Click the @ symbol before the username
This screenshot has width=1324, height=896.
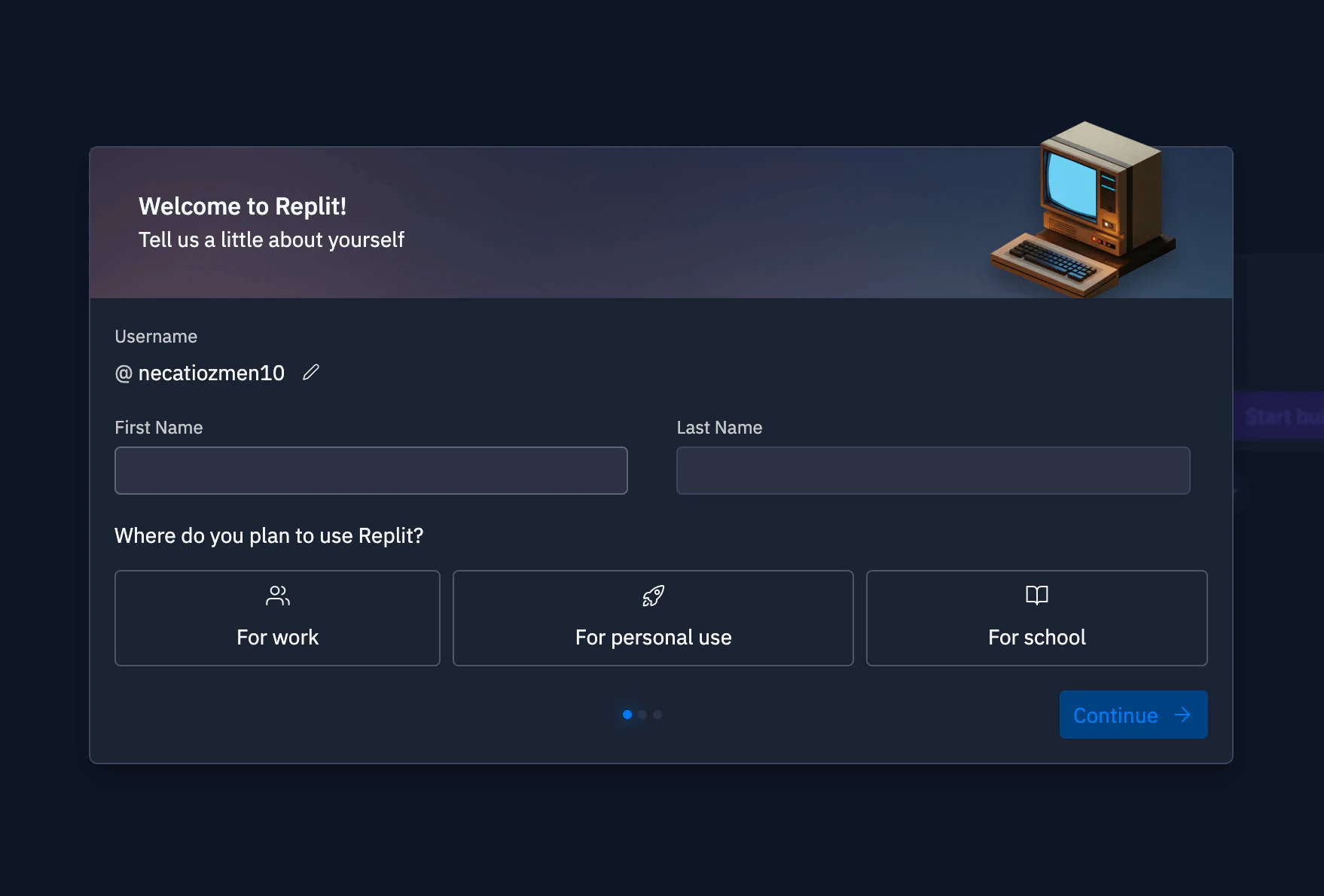[124, 373]
